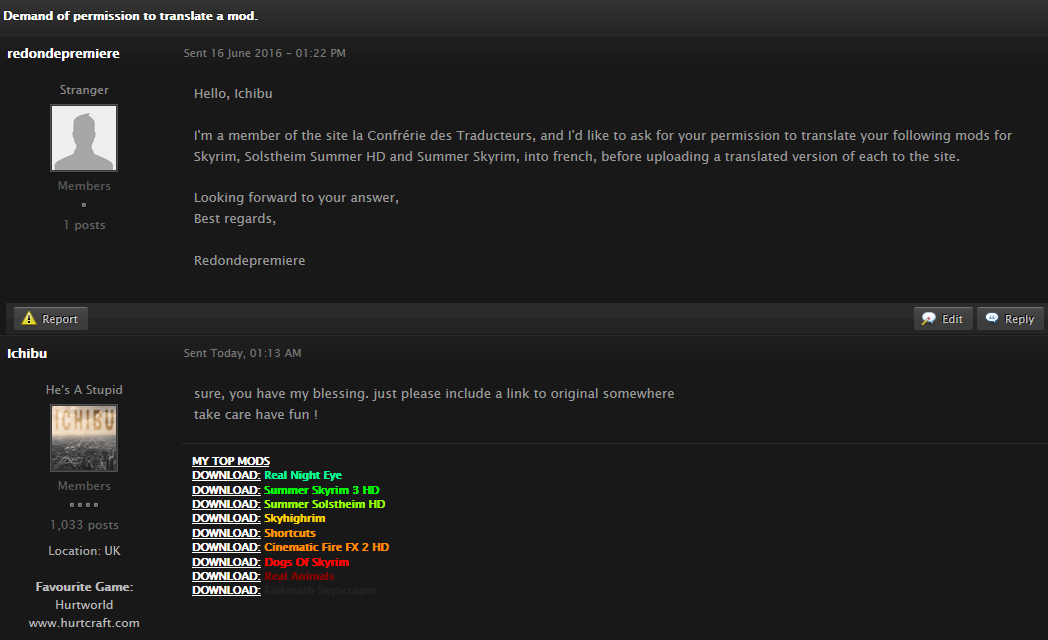
Task: Open the Summer Skyrim 3 HD link
Action: coord(321,490)
